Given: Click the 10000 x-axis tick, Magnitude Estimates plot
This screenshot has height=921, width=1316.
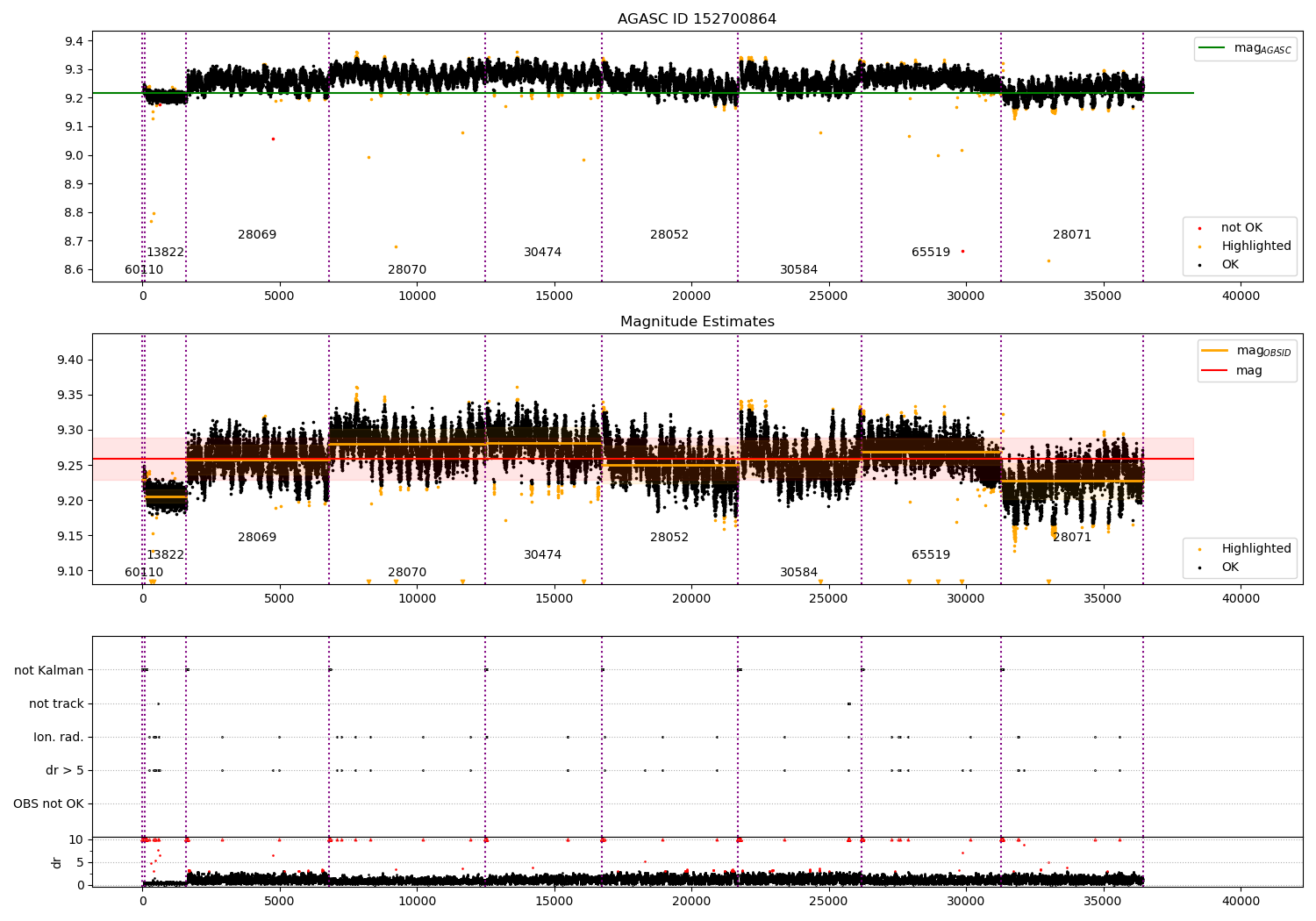Looking at the screenshot, I should 417,599.
